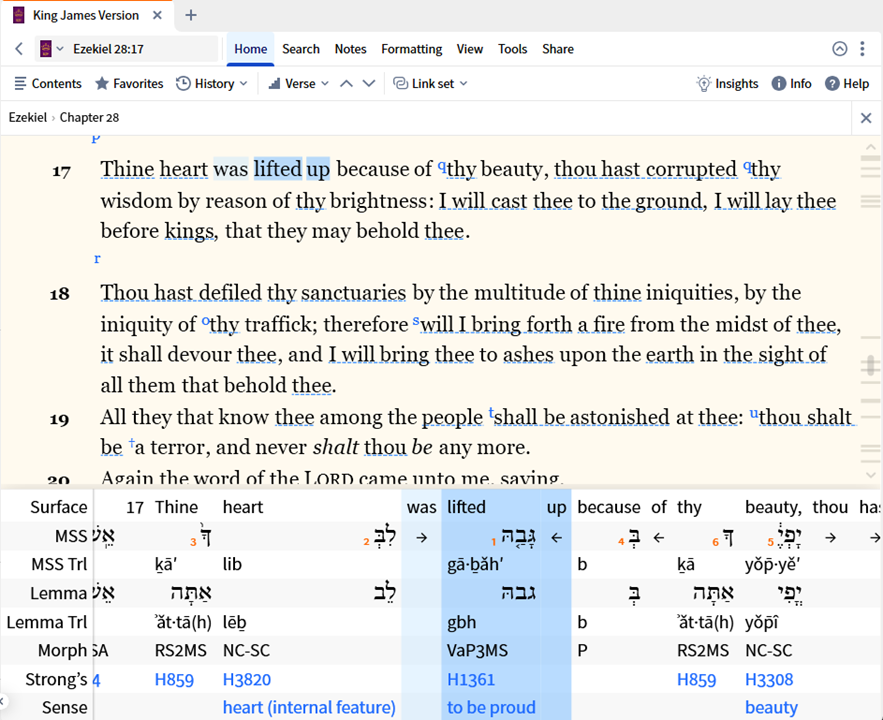Viewport: 883px width, 720px height.
Task: Click sense 'heart (internal feature)'
Action: pyautogui.click(x=309, y=708)
